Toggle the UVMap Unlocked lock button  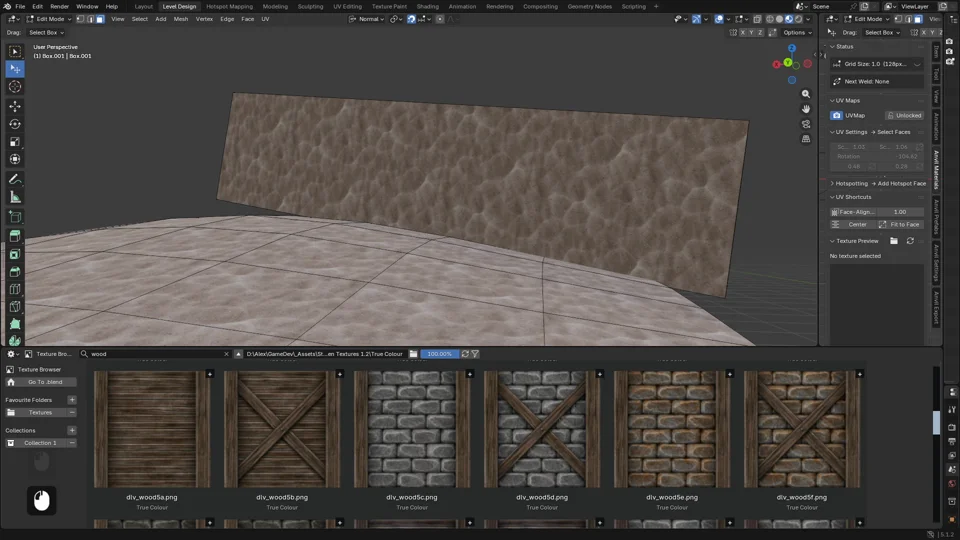pos(904,115)
